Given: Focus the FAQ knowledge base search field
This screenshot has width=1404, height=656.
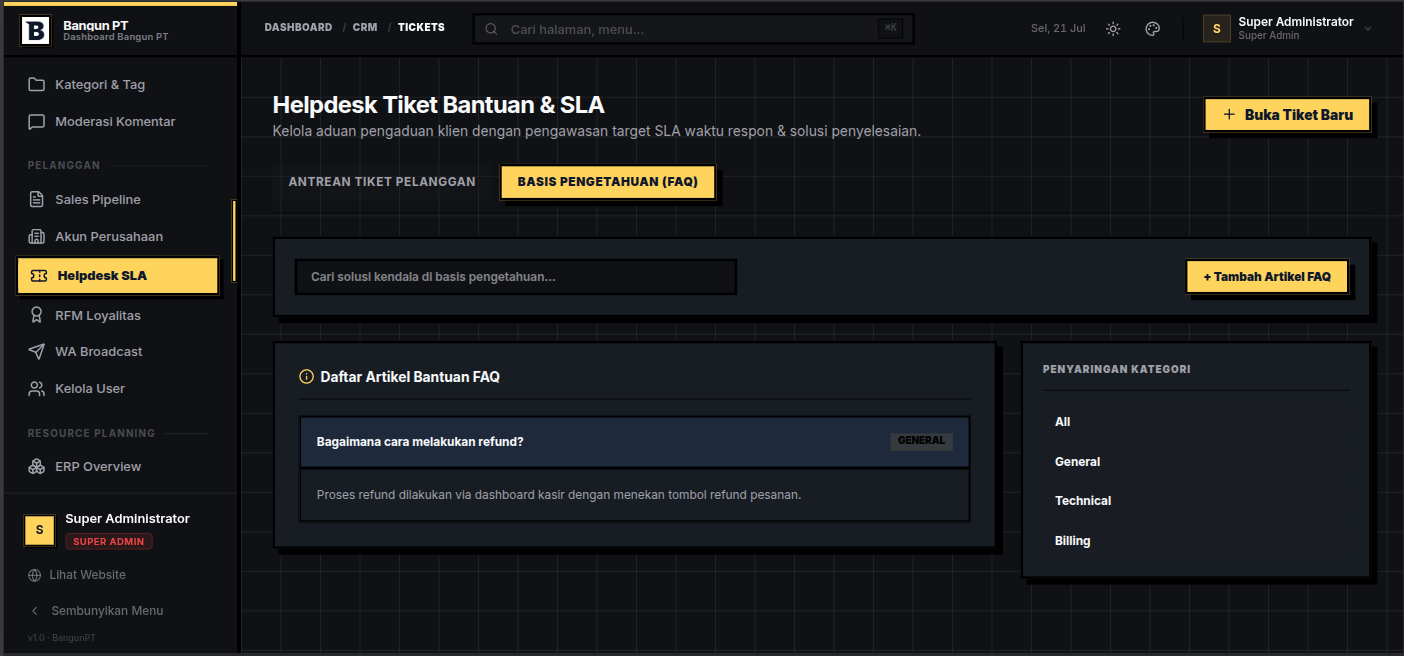Looking at the screenshot, I should [x=515, y=277].
